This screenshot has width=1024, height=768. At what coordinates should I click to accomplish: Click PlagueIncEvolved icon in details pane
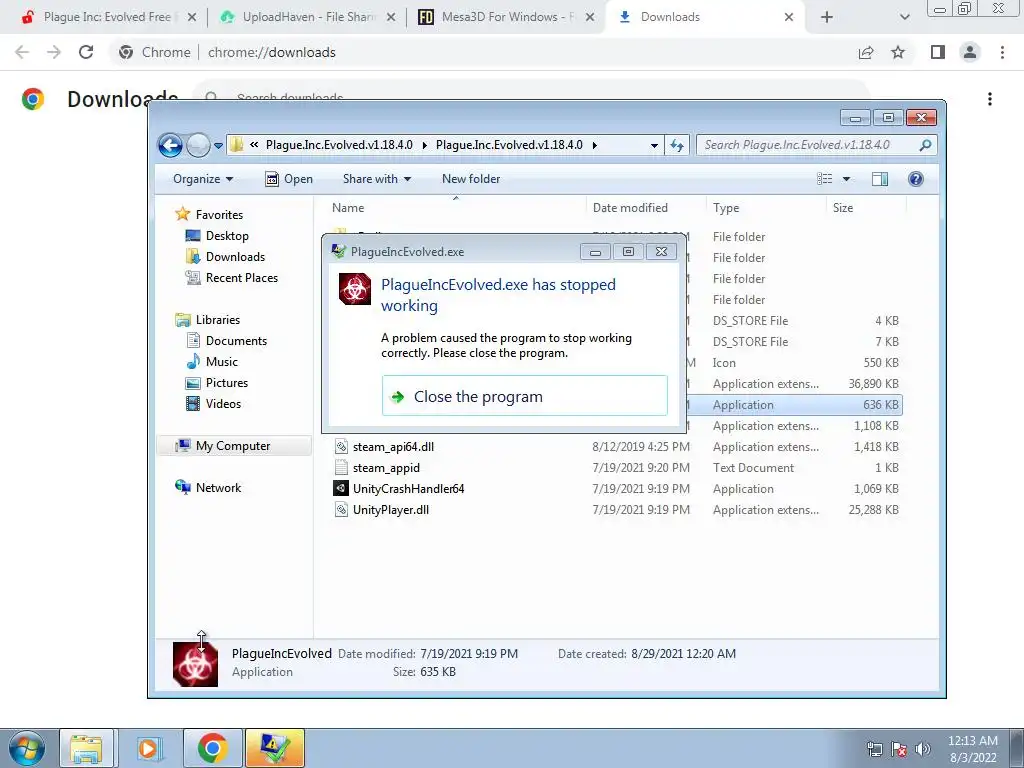pyautogui.click(x=195, y=664)
